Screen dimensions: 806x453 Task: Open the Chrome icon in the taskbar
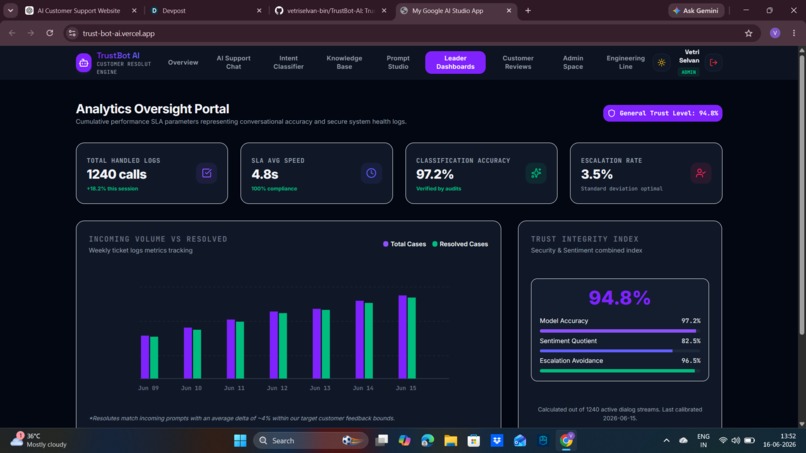tap(566, 441)
